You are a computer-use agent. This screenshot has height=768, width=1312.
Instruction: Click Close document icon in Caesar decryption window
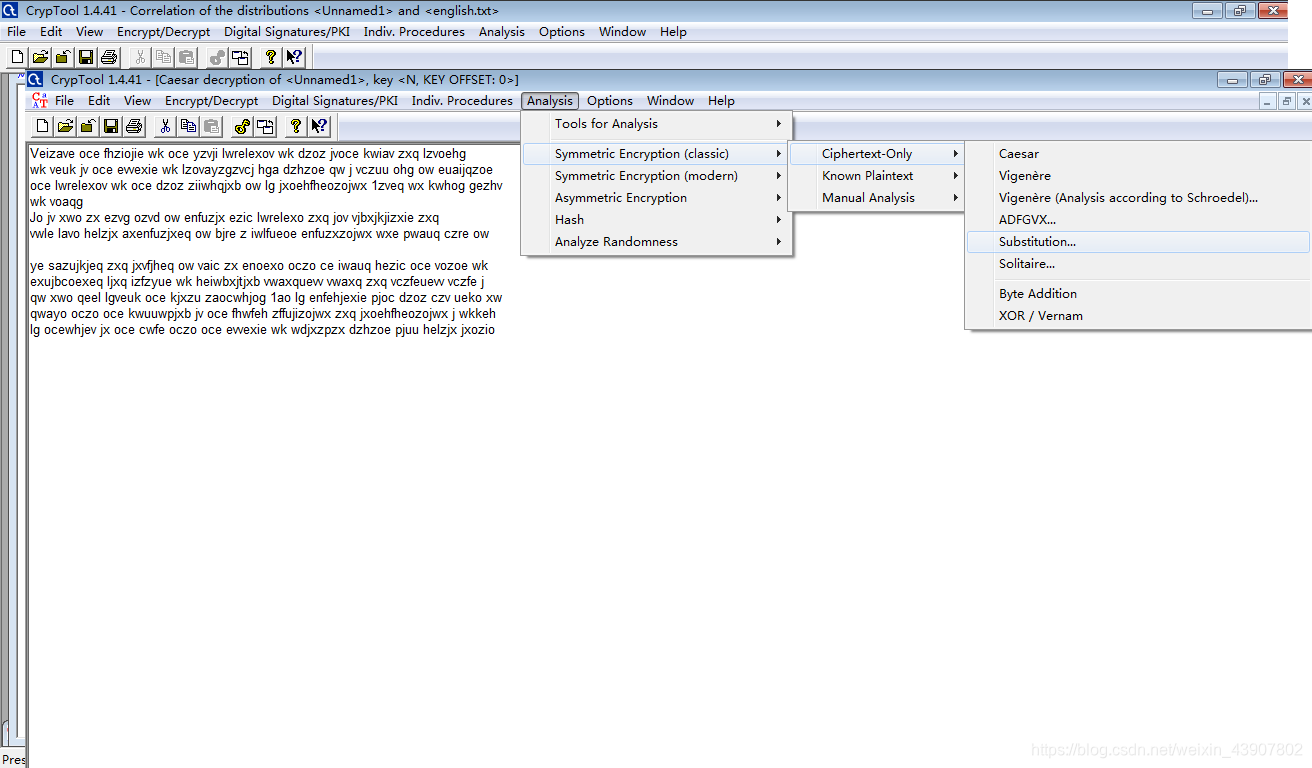coord(88,126)
